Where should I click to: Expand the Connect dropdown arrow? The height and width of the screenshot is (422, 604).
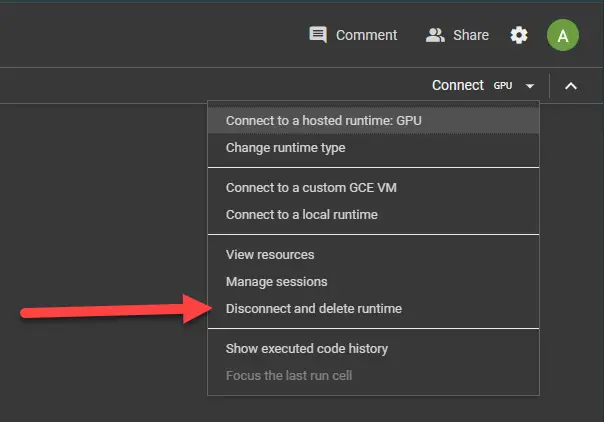pyautogui.click(x=530, y=86)
